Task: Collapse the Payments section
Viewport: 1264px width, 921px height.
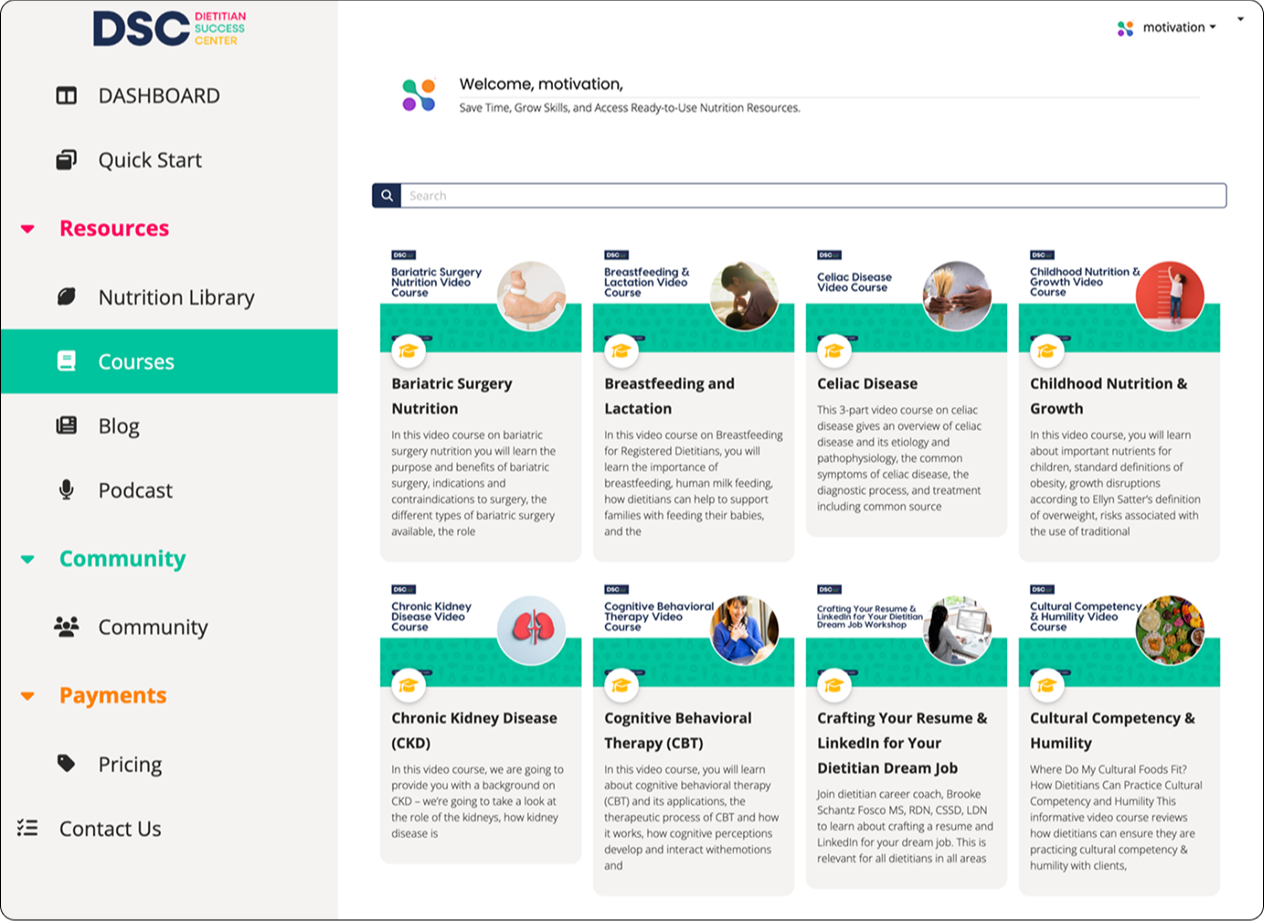Action: (x=27, y=695)
